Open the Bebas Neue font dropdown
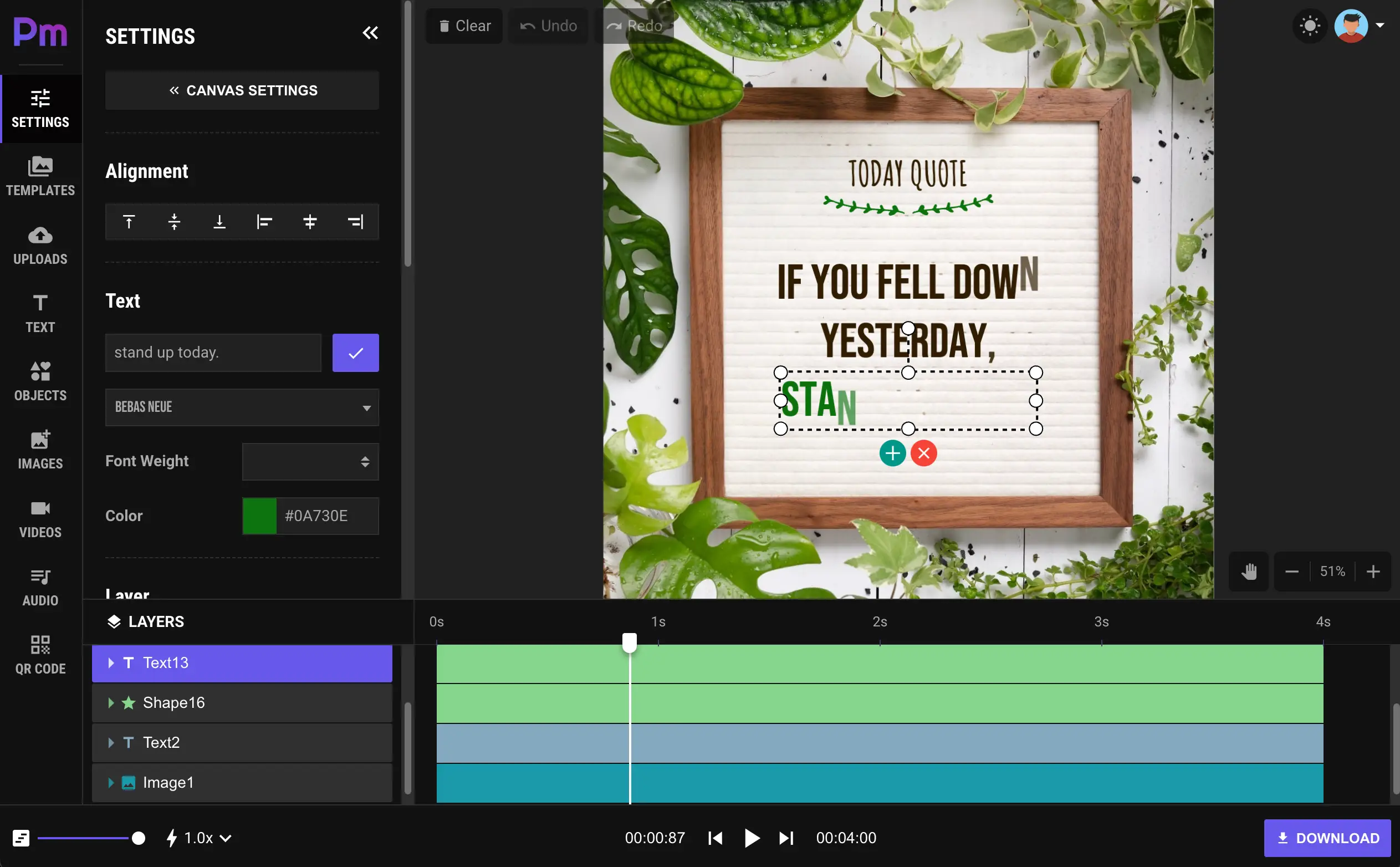 coord(242,407)
